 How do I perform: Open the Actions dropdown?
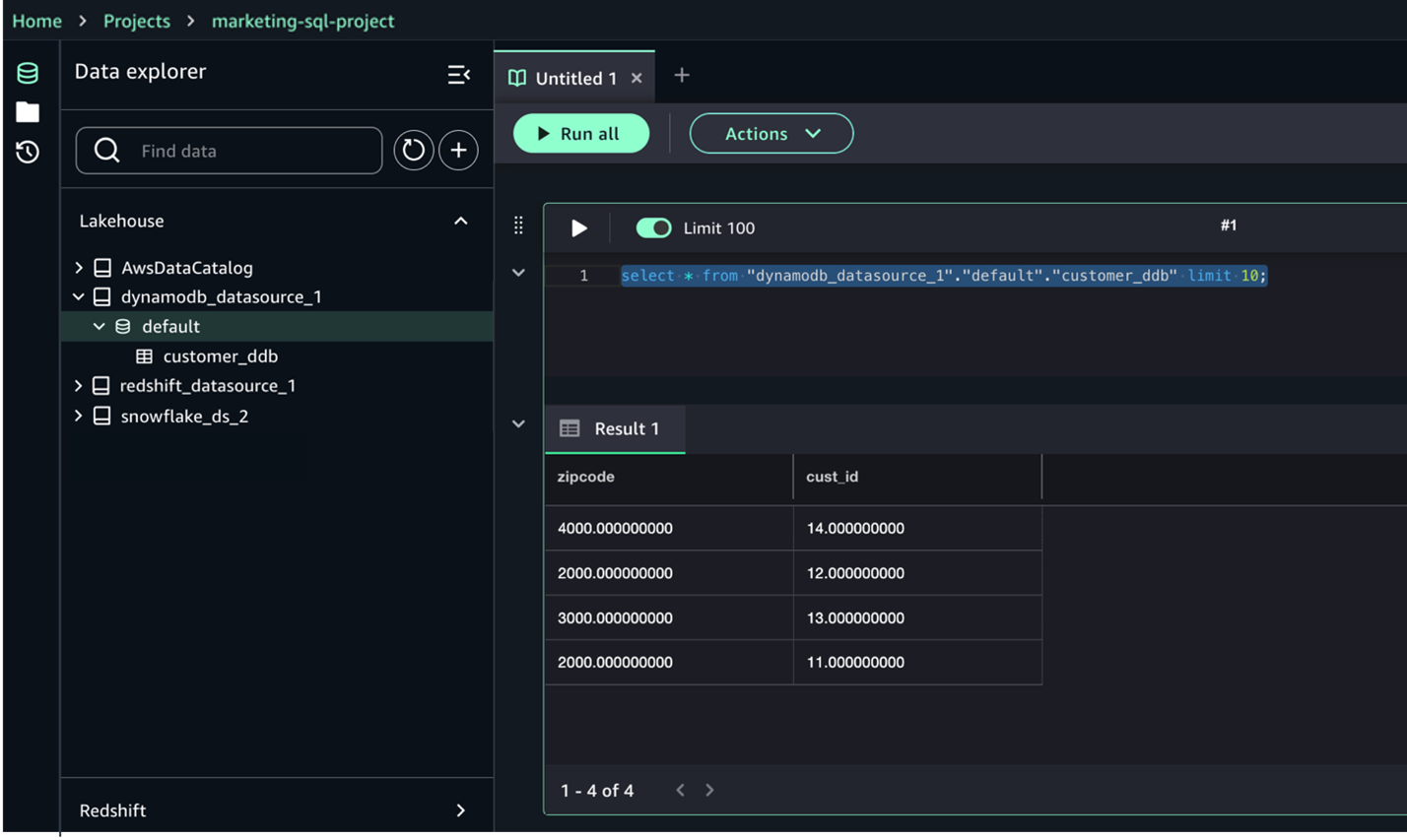pyautogui.click(x=771, y=134)
